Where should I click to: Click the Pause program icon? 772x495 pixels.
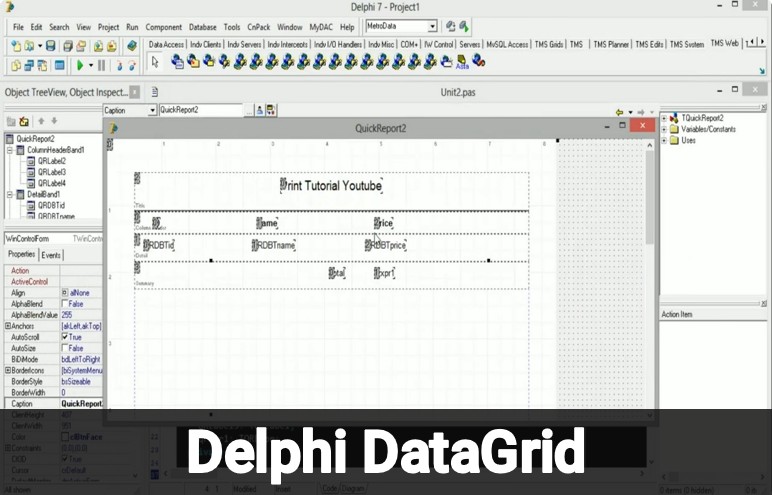click(101, 65)
